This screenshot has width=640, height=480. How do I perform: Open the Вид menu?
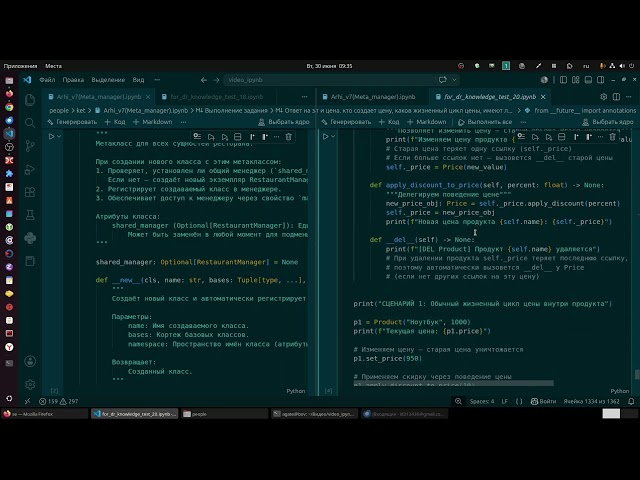(x=138, y=80)
